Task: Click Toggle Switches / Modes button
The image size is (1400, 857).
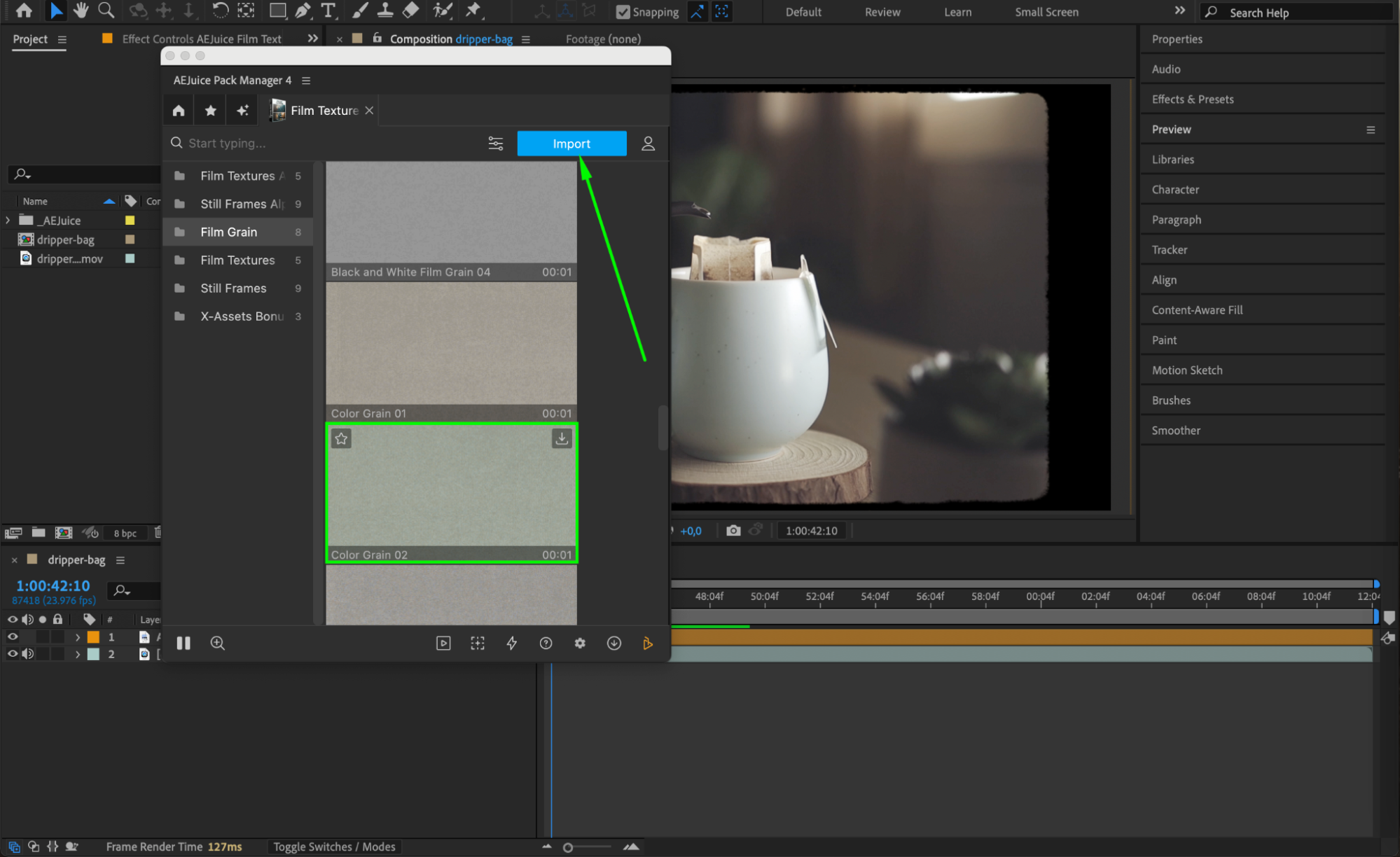Action: (x=334, y=846)
